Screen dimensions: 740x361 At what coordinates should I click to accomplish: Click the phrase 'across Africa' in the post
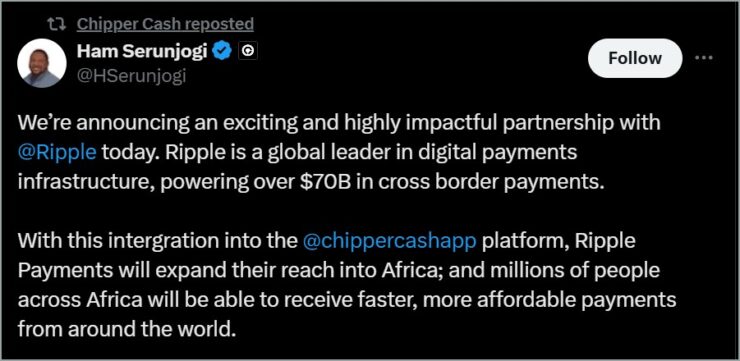(73, 300)
